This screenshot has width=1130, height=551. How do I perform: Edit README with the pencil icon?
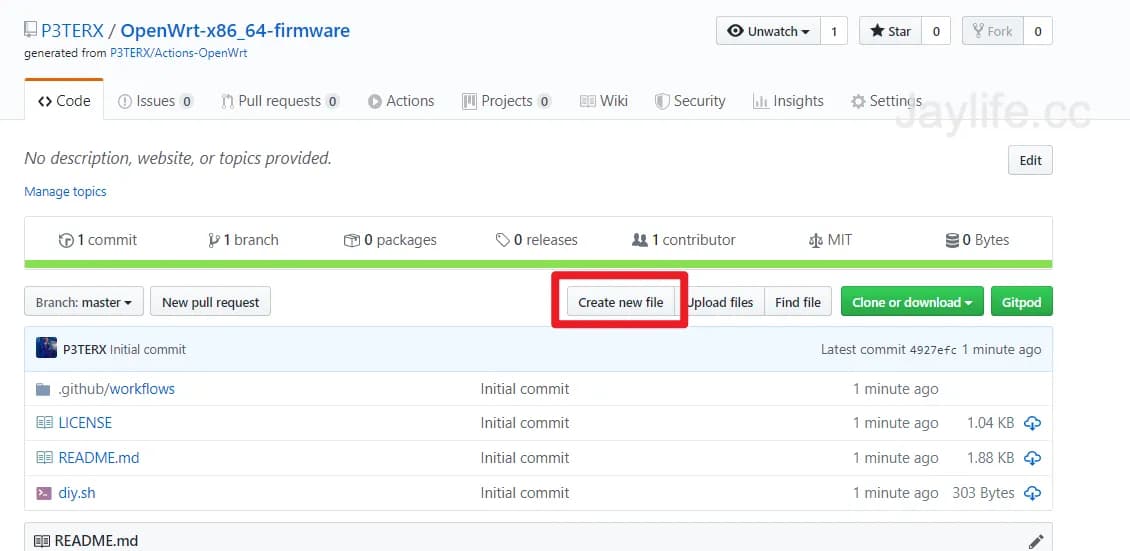(x=1036, y=541)
